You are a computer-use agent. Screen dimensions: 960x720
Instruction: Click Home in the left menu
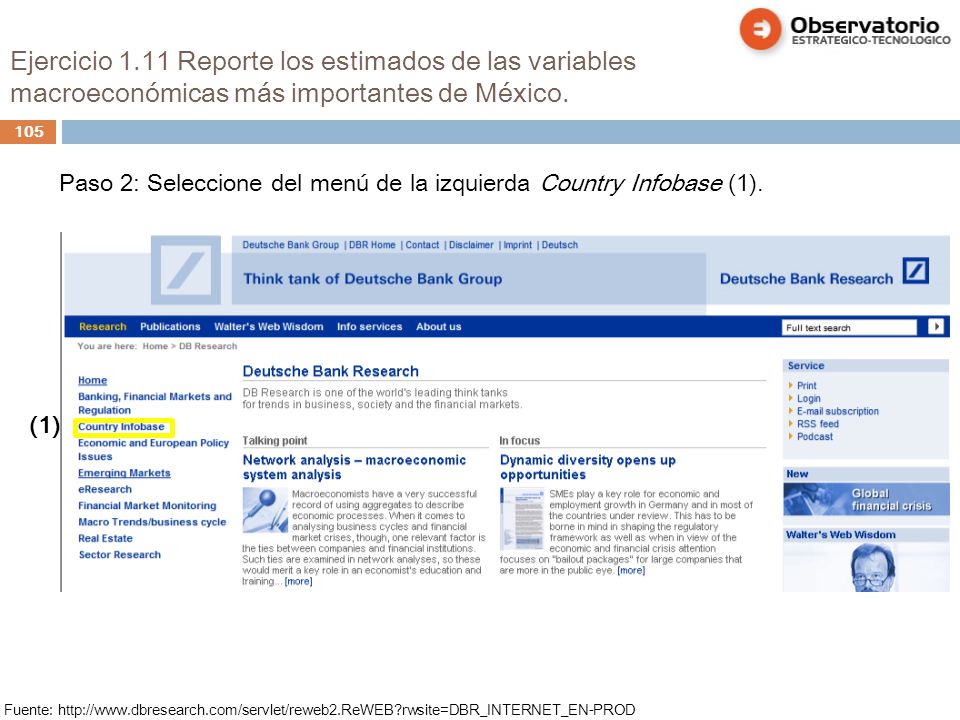(92, 380)
